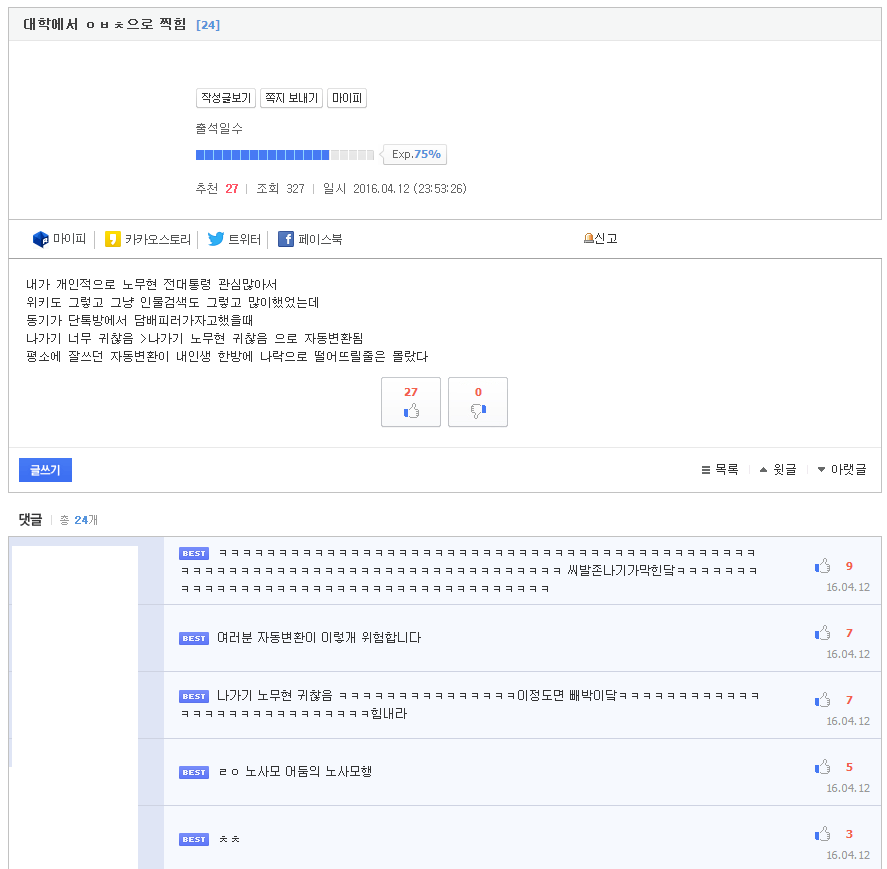Open 작성글보기 for the author
This screenshot has width=887, height=869.
(226, 98)
